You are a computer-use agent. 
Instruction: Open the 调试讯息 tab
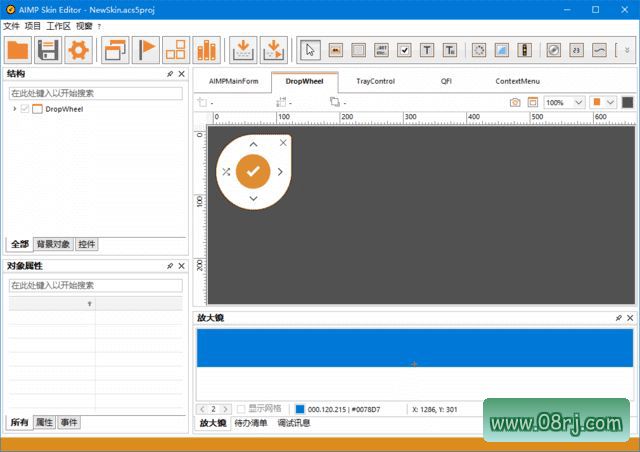tap(294, 423)
